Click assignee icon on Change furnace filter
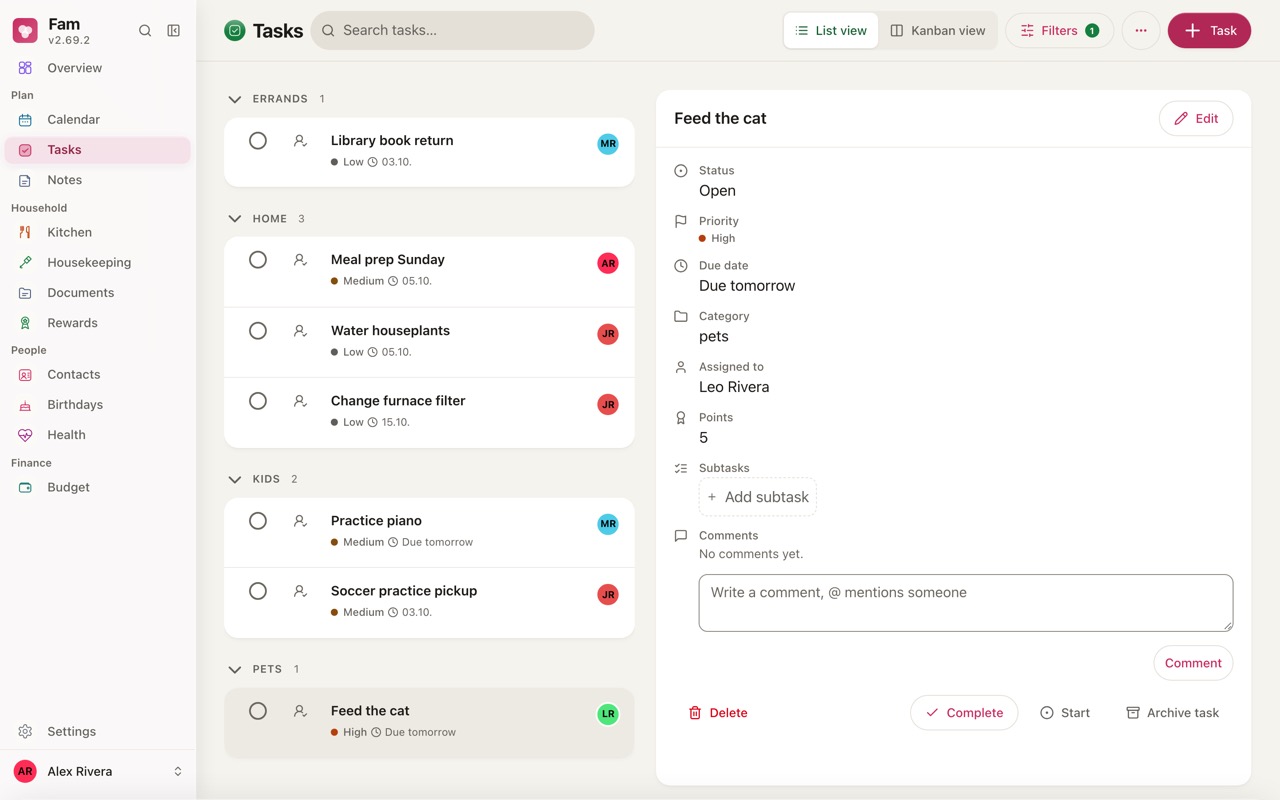Image resolution: width=1280 pixels, height=800 pixels. coord(300,401)
